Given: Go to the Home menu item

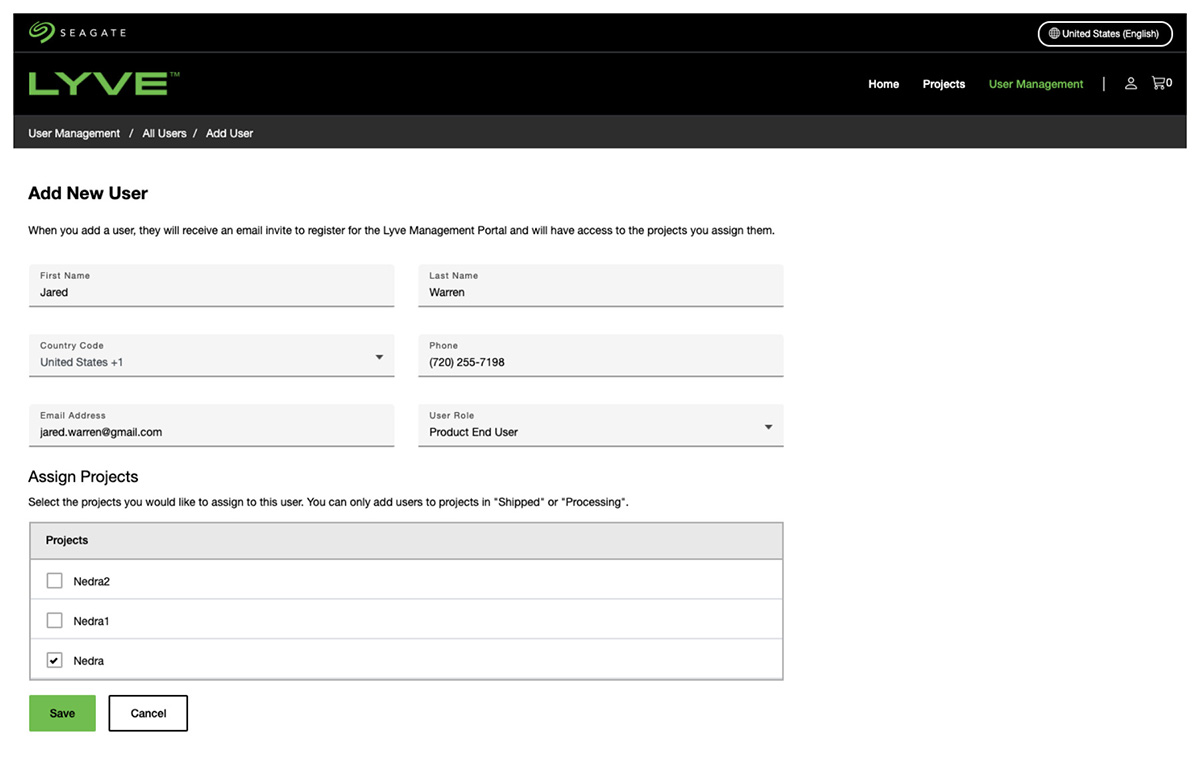Looking at the screenshot, I should [883, 84].
